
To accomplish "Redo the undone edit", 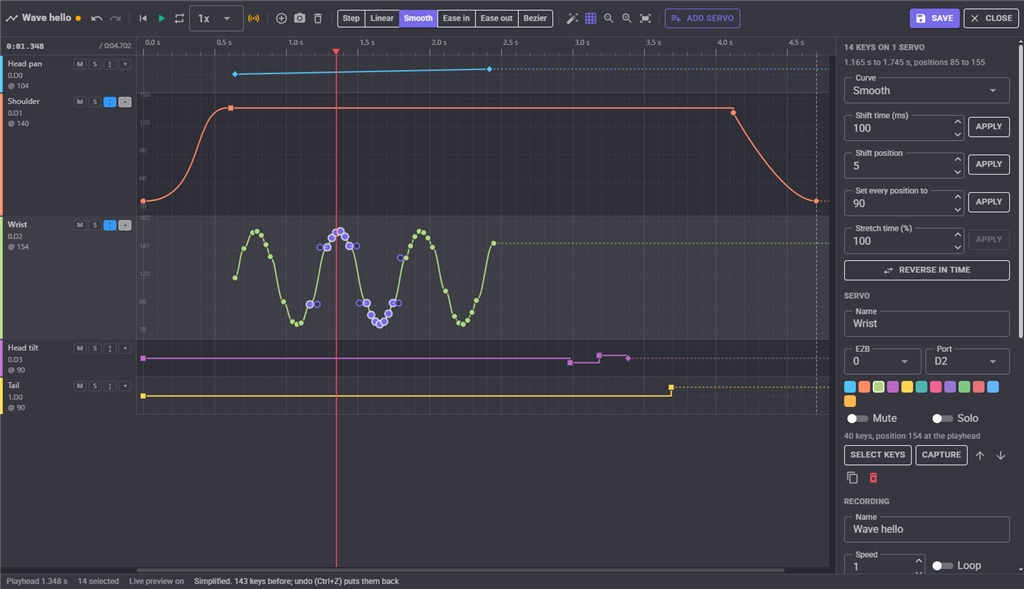I will [116, 18].
